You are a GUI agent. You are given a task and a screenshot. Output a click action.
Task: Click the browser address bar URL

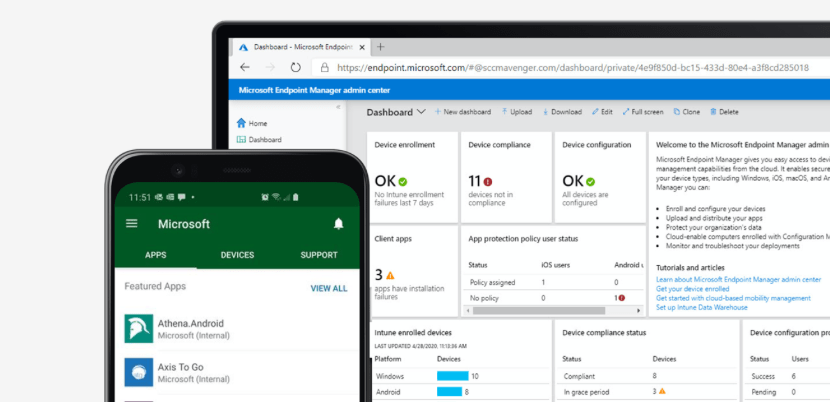click(573, 68)
